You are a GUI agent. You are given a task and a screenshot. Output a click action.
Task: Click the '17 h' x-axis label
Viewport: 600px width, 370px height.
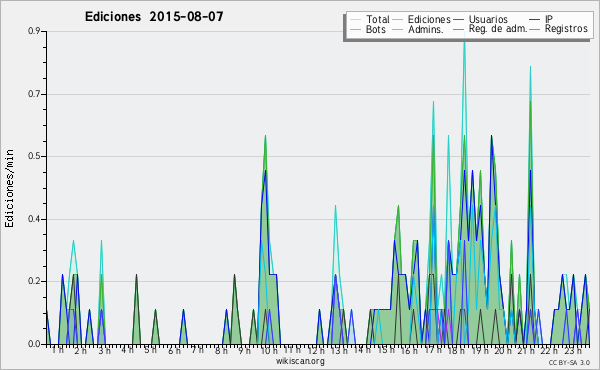coord(433,350)
